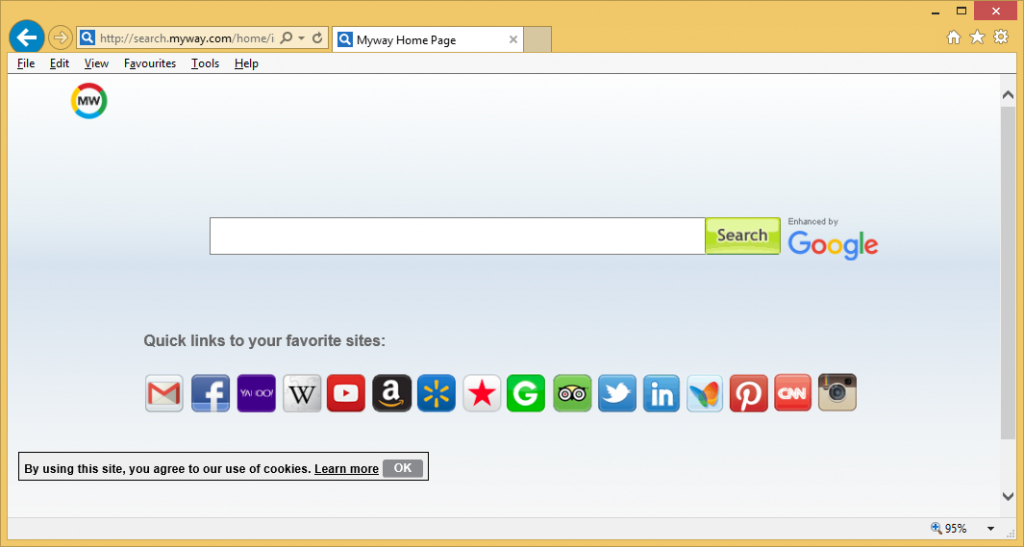
Task: Open the Help menu
Action: pyautogui.click(x=246, y=63)
